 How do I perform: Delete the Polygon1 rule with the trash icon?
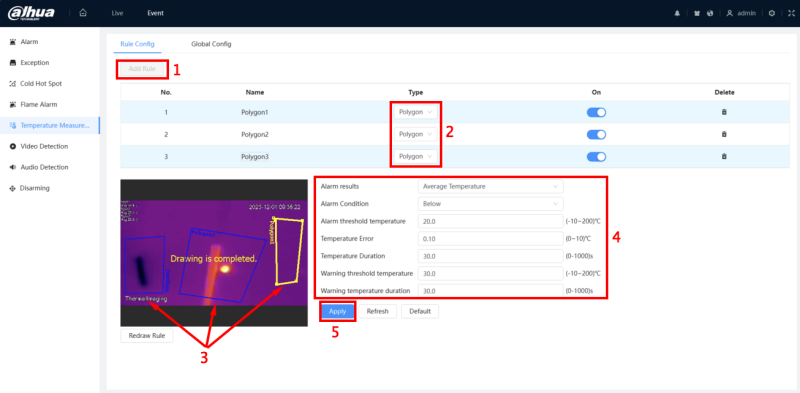(x=724, y=112)
